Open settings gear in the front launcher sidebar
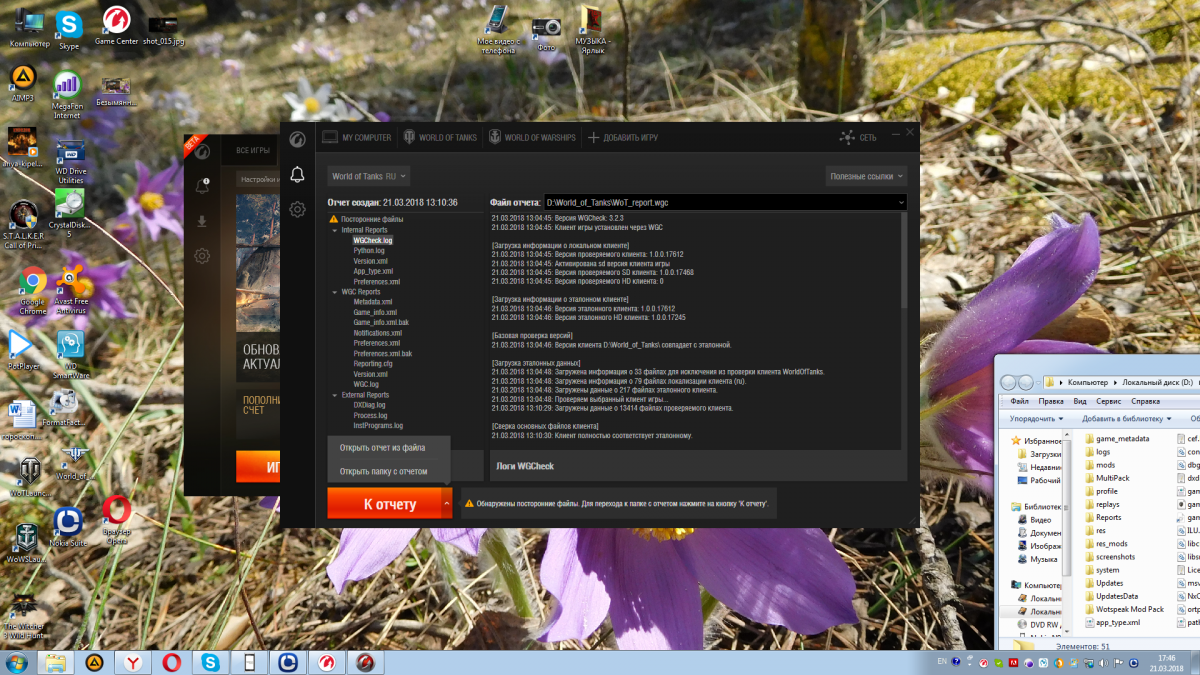The height and width of the screenshot is (675, 1200). (297, 209)
